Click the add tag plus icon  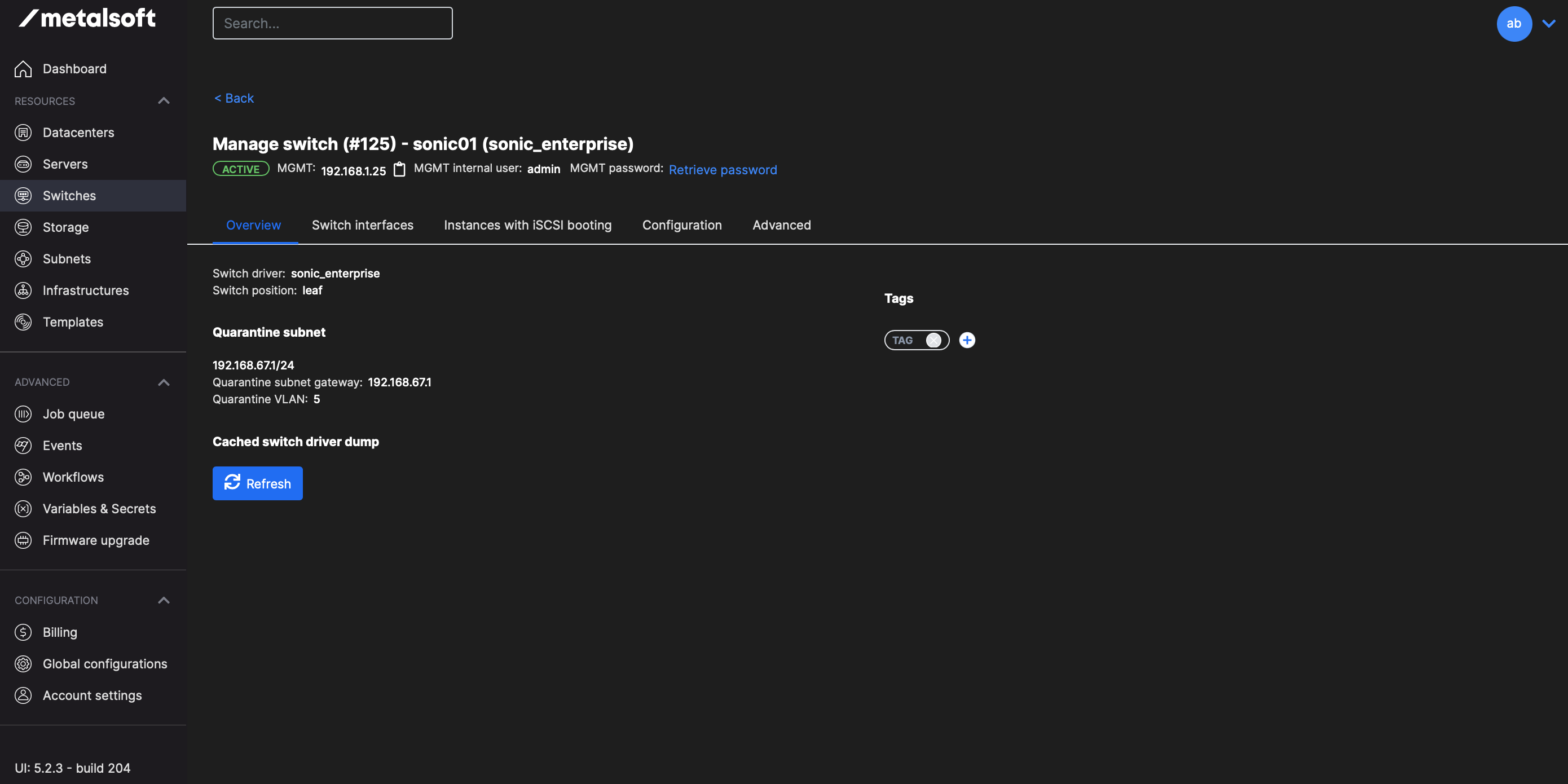(x=967, y=340)
